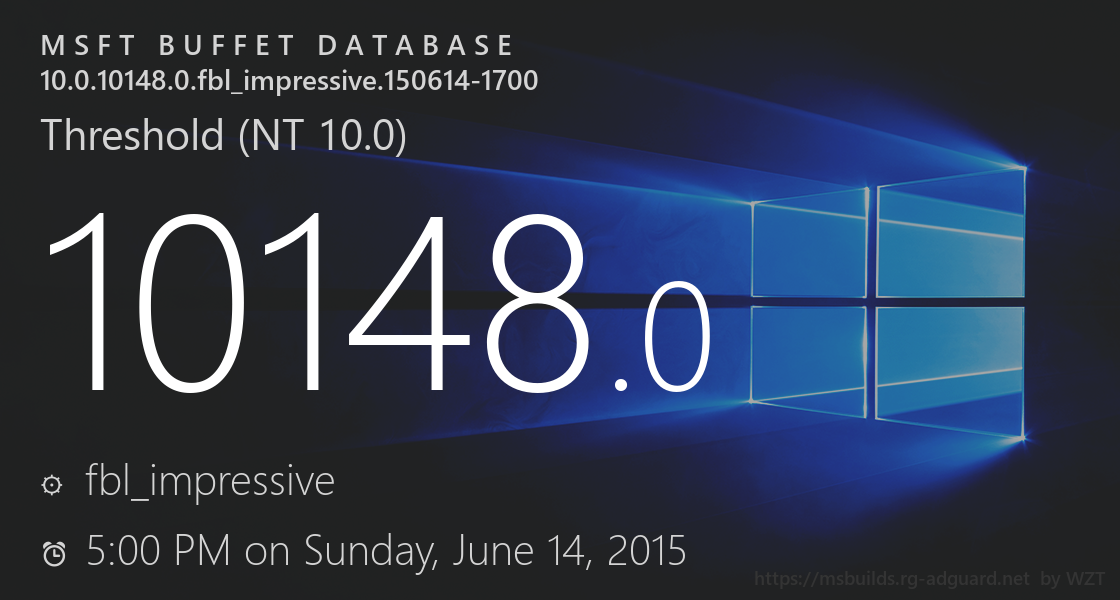Click the Threshold codename text
The height and width of the screenshot is (600, 1120).
[132, 135]
